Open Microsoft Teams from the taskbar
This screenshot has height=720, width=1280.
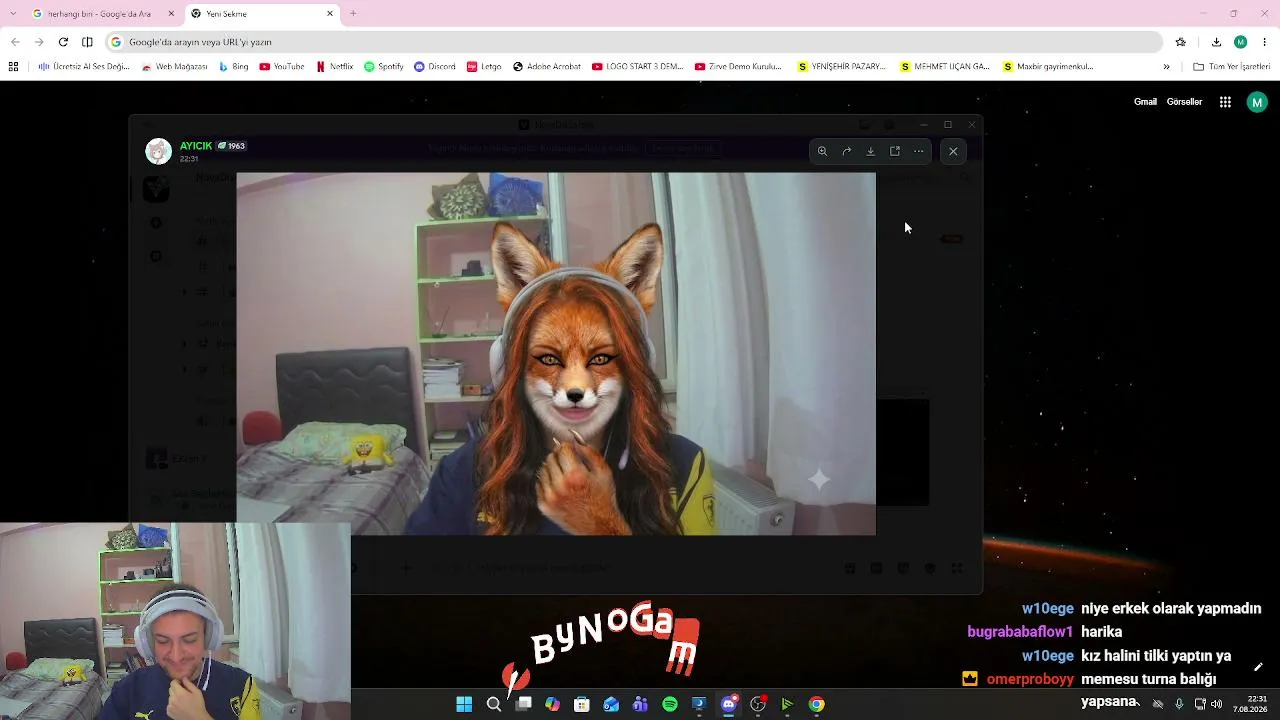click(640, 704)
